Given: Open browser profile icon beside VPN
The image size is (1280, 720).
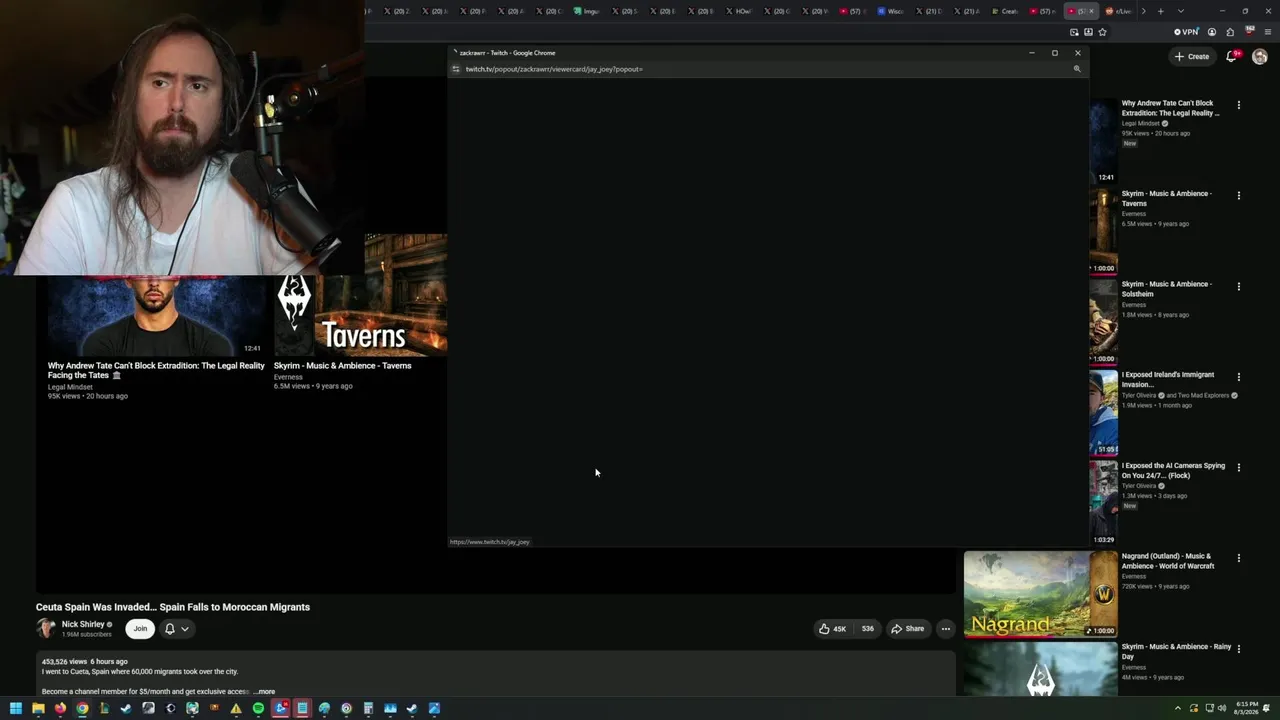Looking at the screenshot, I should pos(1212,32).
